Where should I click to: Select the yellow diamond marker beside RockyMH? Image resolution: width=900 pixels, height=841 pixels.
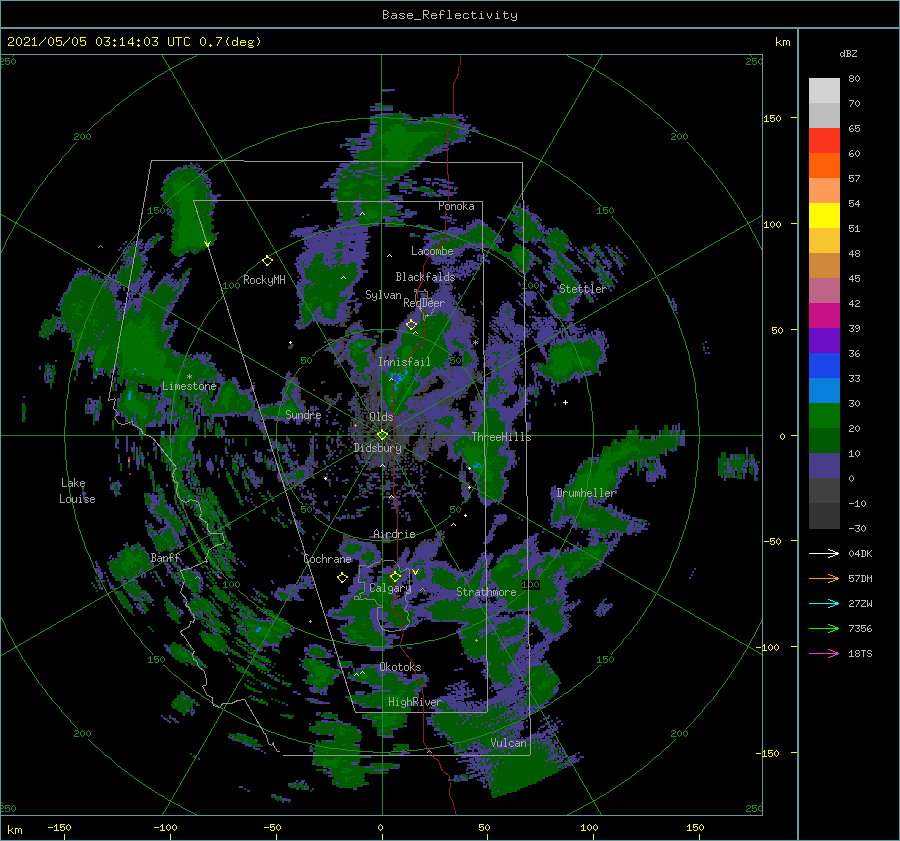pos(267,261)
